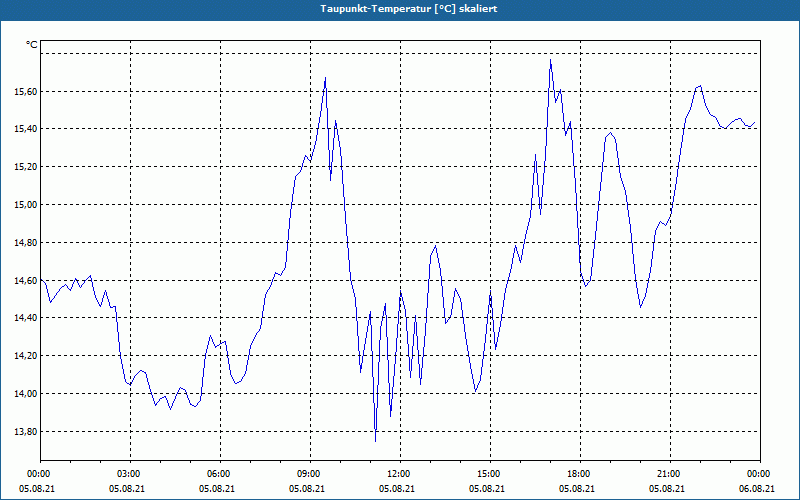This screenshot has height=500, width=800.
Task: Click the 14,20 y-axis label
Action: click(x=26, y=356)
